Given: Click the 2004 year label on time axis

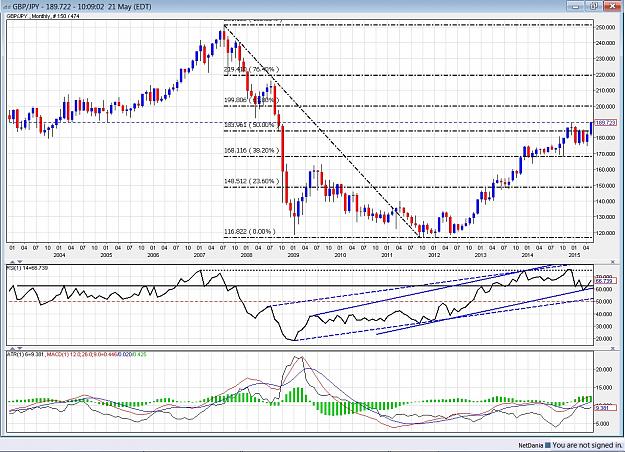Looking at the screenshot, I should click(x=59, y=255).
